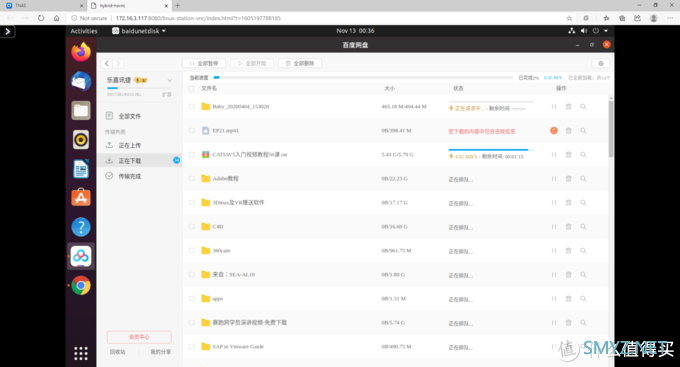Open Activities overview
This screenshot has width=680, height=367.
click(84, 31)
